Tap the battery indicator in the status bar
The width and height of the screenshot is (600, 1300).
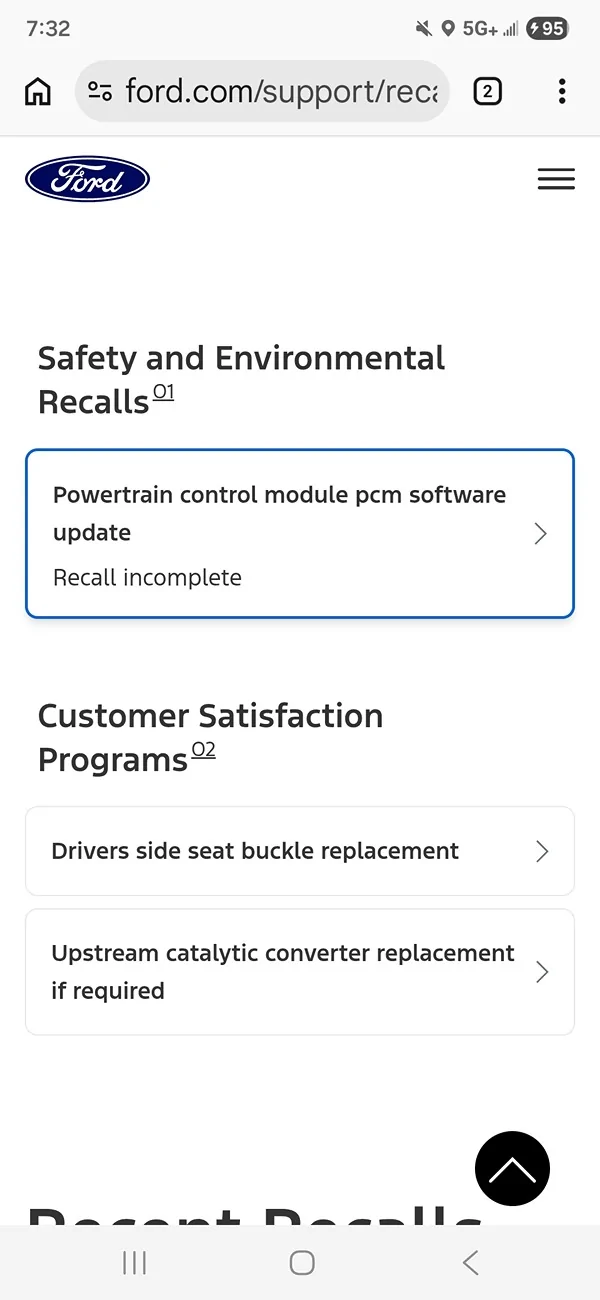(x=547, y=29)
